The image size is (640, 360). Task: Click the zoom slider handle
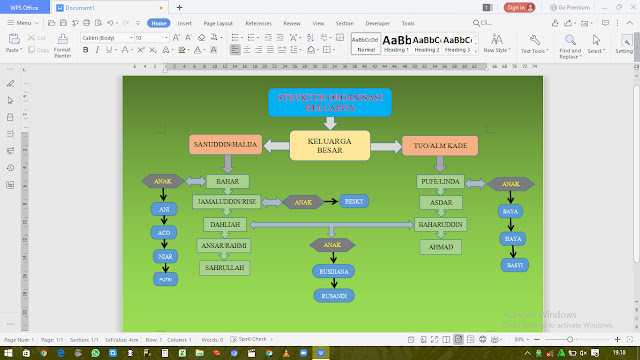click(570, 339)
